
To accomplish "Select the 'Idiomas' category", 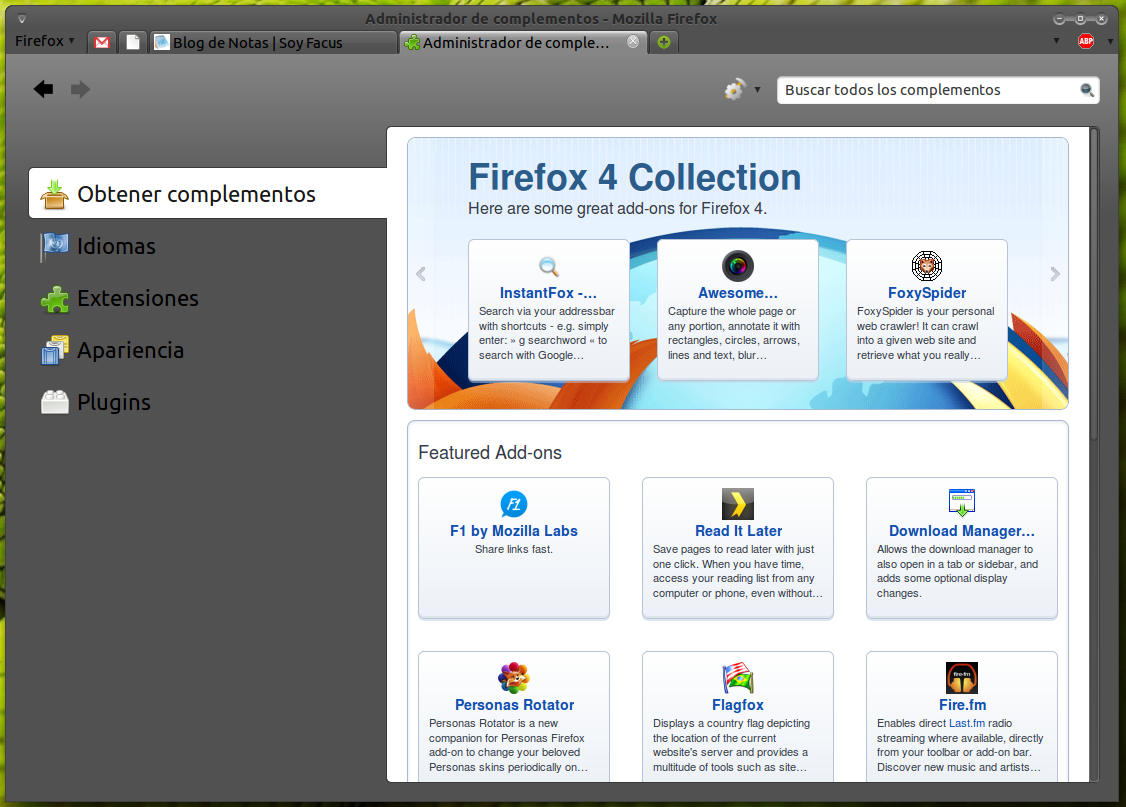I will (116, 246).
